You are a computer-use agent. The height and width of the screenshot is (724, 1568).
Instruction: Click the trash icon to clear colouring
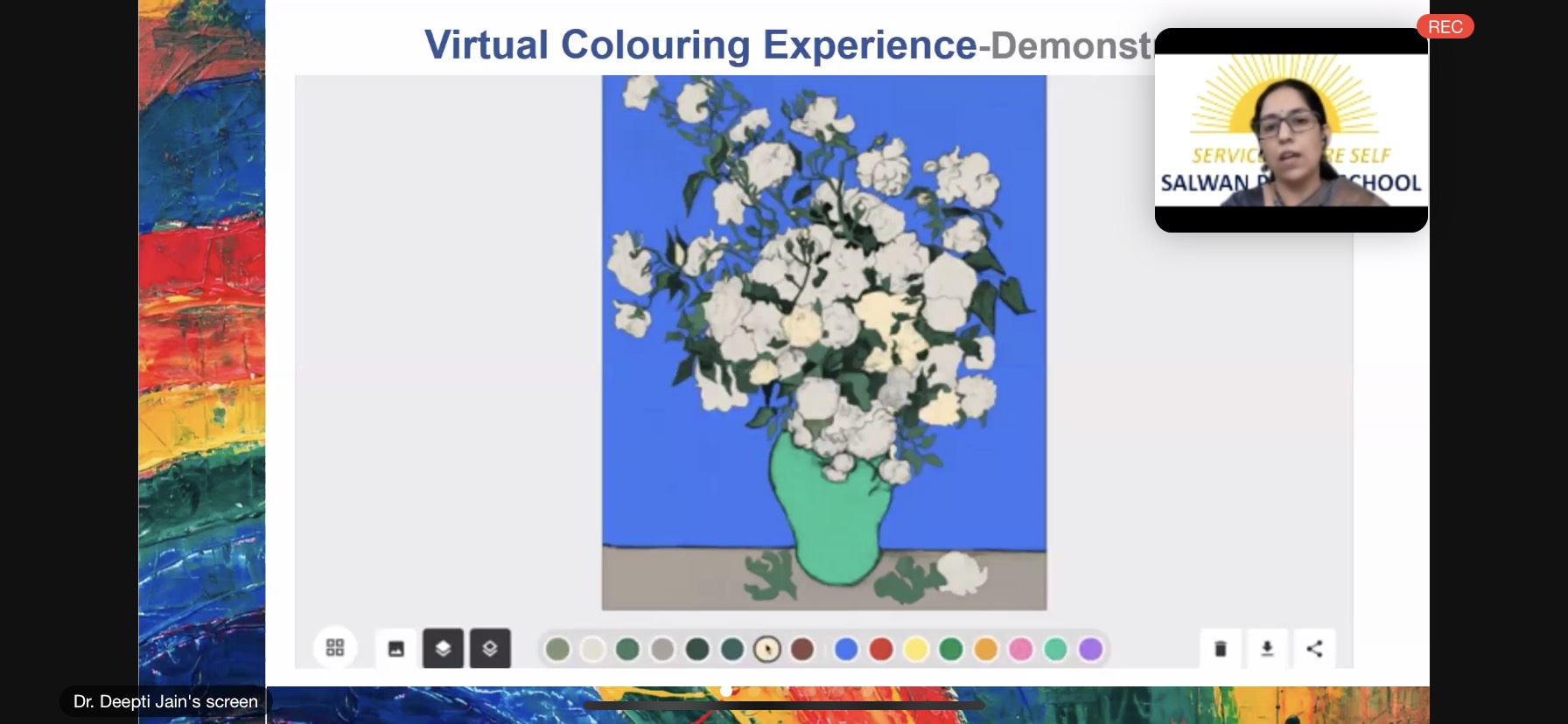tap(1221, 649)
